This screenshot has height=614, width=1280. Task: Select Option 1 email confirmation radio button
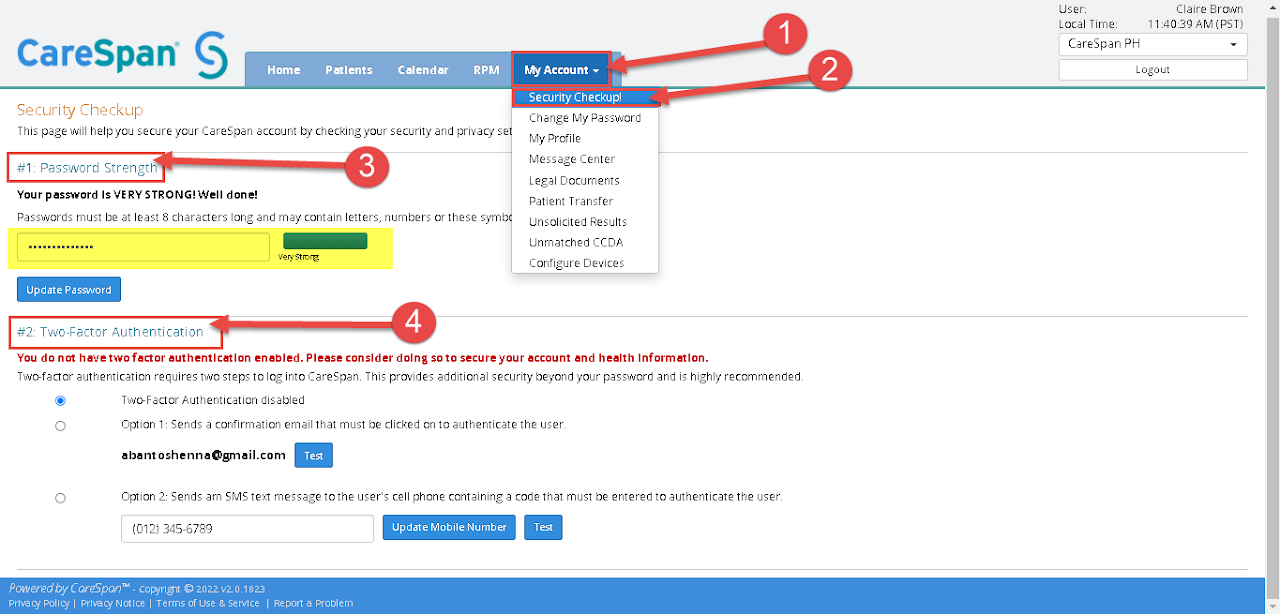pos(60,425)
